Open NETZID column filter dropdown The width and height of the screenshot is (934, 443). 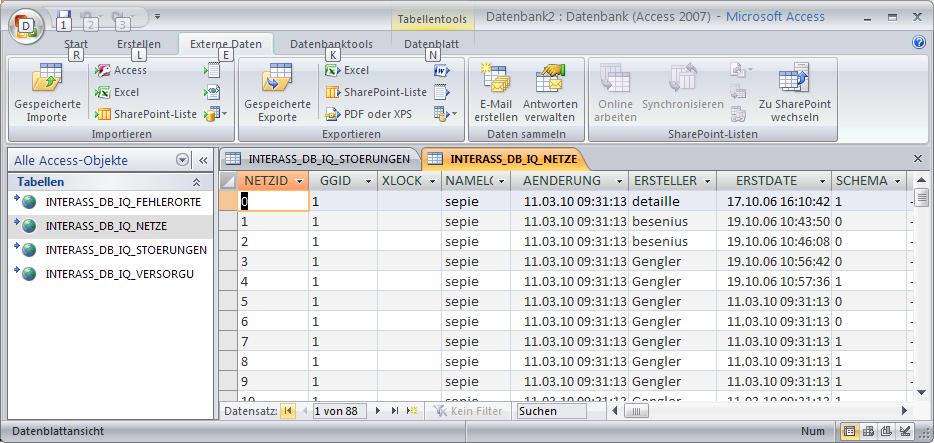300,181
